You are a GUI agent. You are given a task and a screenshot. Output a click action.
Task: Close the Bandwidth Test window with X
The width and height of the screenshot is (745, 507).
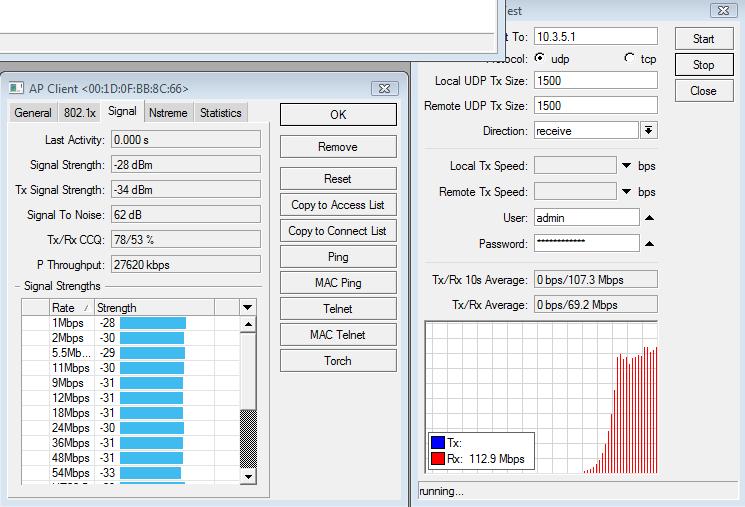724,11
